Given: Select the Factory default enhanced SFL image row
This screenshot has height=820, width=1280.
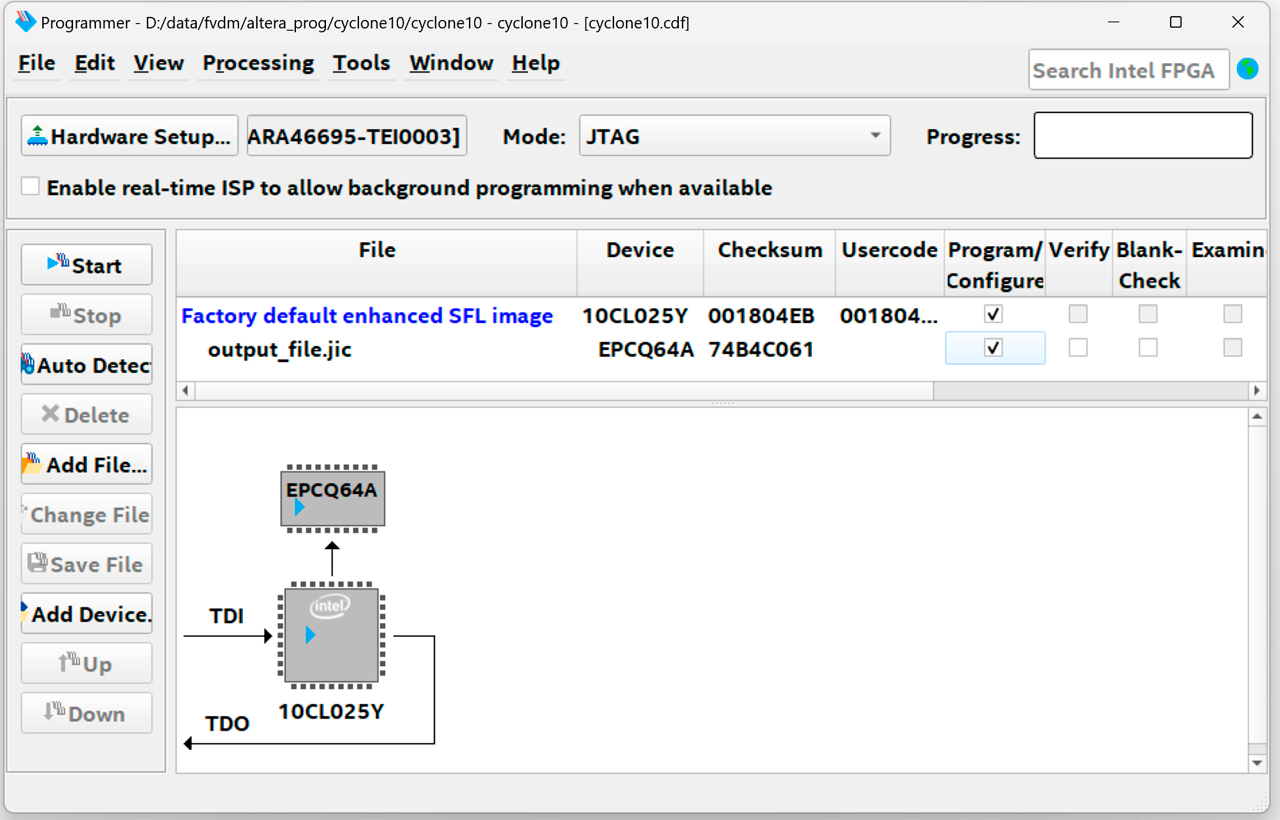Looking at the screenshot, I should (x=367, y=316).
